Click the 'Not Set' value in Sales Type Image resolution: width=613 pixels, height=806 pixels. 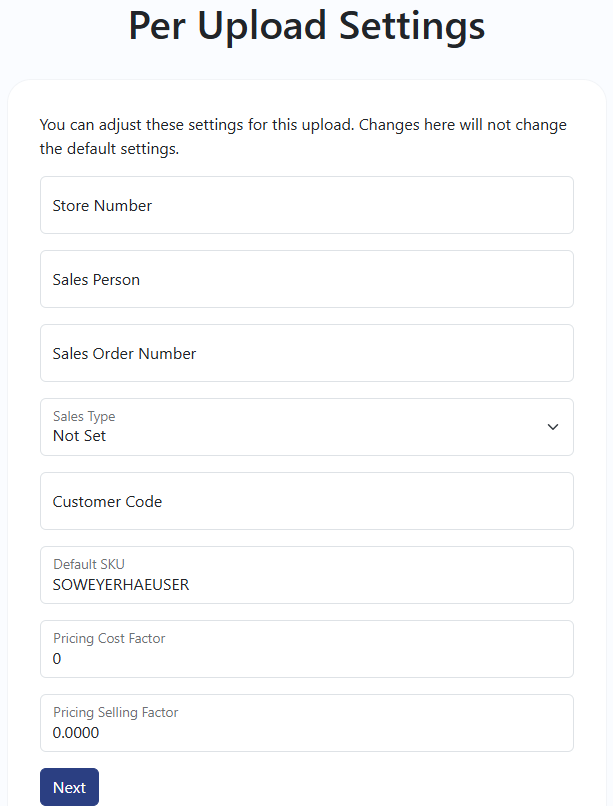click(x=80, y=436)
